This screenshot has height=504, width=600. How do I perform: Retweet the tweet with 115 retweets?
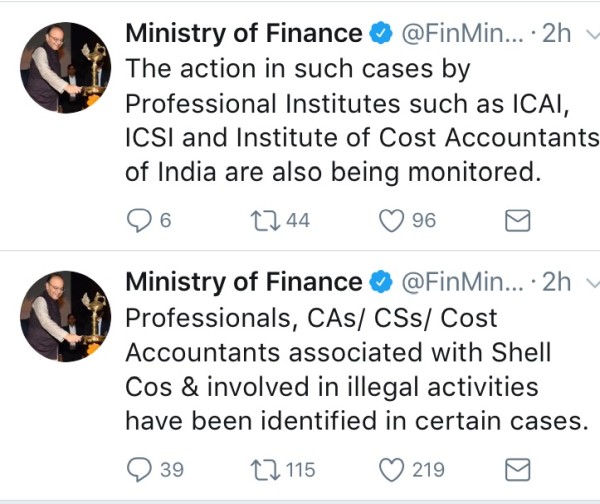[263, 469]
